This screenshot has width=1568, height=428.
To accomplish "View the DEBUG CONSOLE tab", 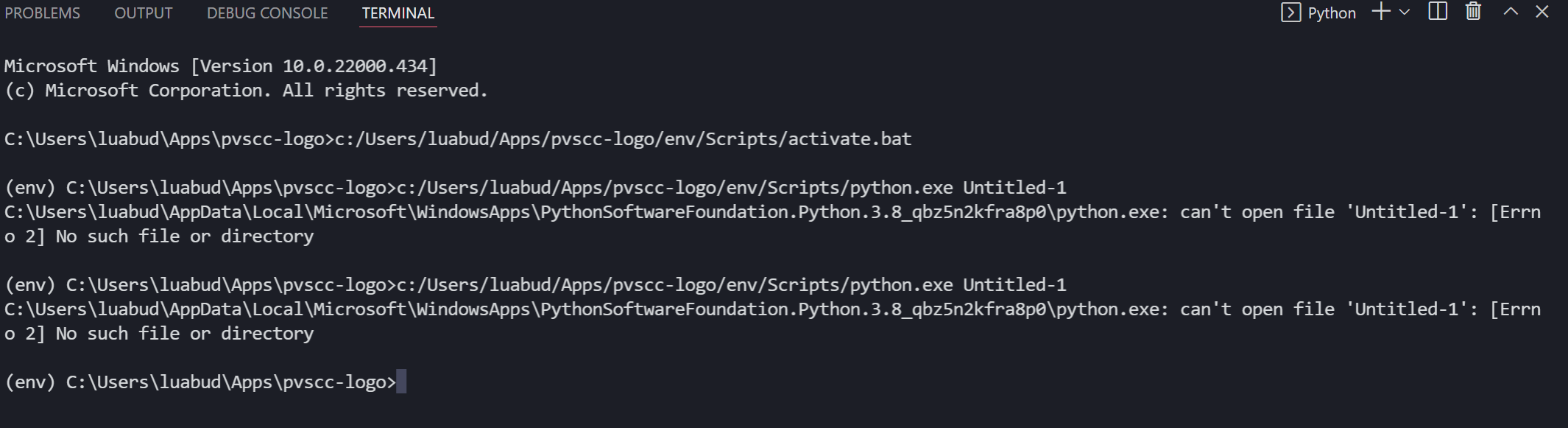I will 268,13.
